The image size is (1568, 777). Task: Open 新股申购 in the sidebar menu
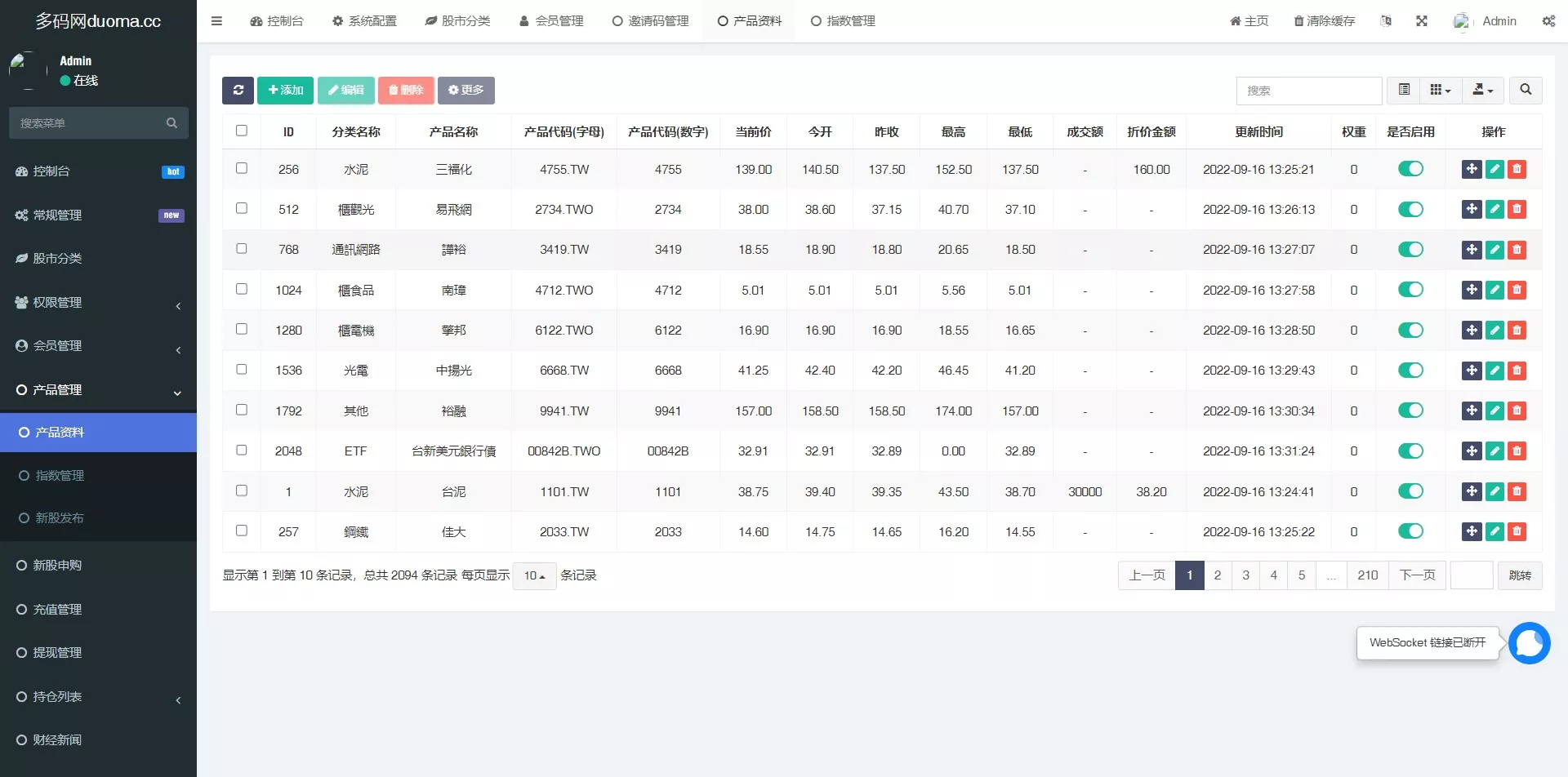57,566
